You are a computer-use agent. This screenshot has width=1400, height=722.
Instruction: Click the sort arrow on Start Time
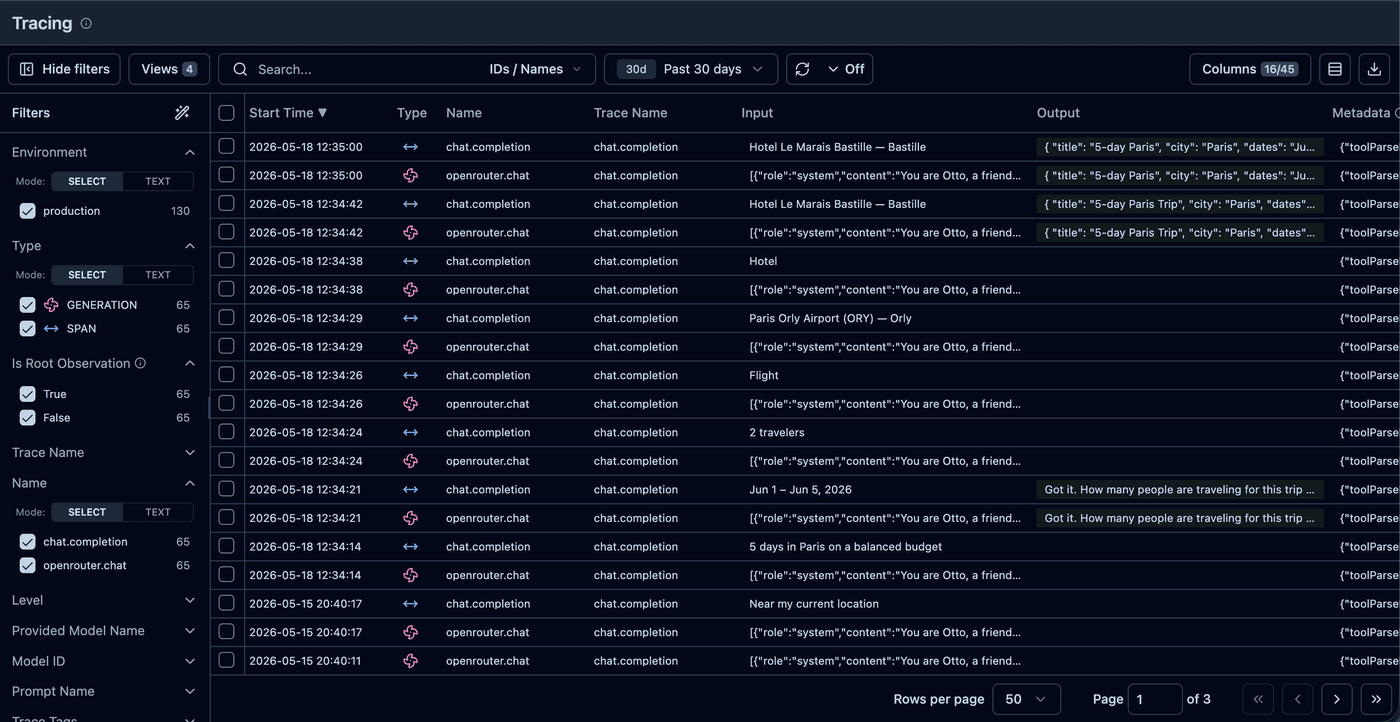pyautogui.click(x=322, y=113)
